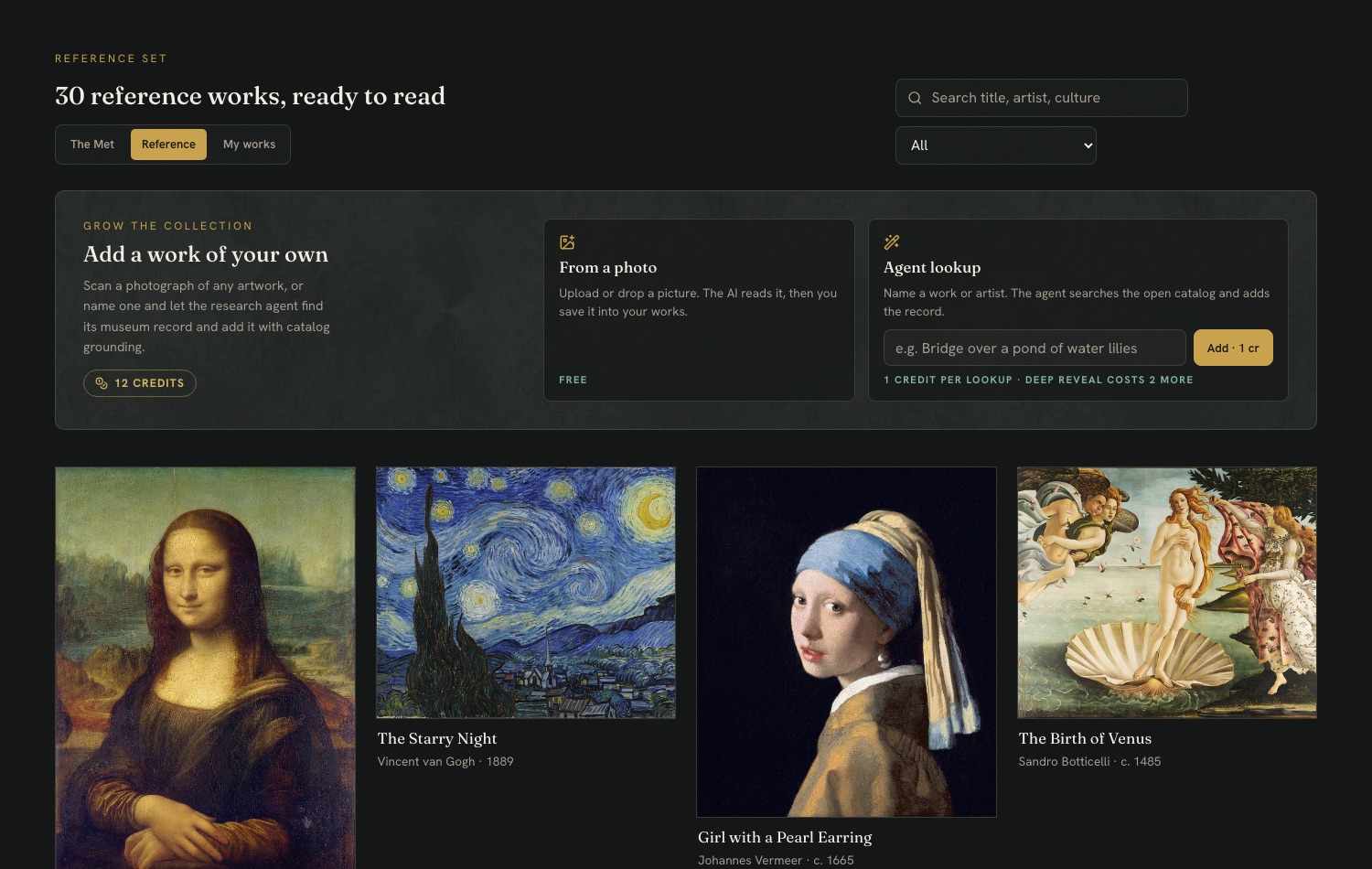1372x869 pixels.
Task: Click The Starry Night title text
Action: 437,738
